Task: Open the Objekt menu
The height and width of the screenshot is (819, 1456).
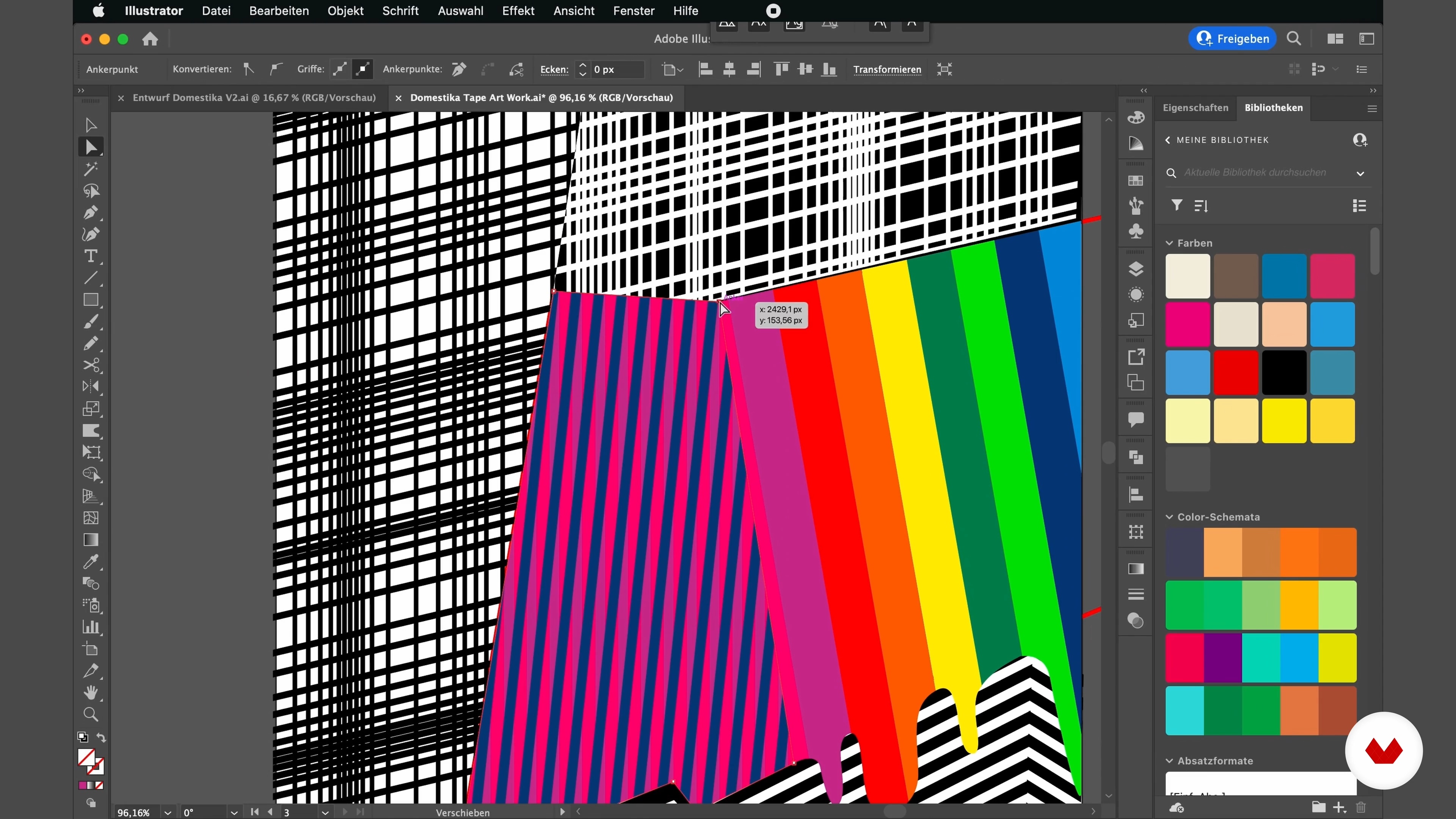Action: click(345, 11)
